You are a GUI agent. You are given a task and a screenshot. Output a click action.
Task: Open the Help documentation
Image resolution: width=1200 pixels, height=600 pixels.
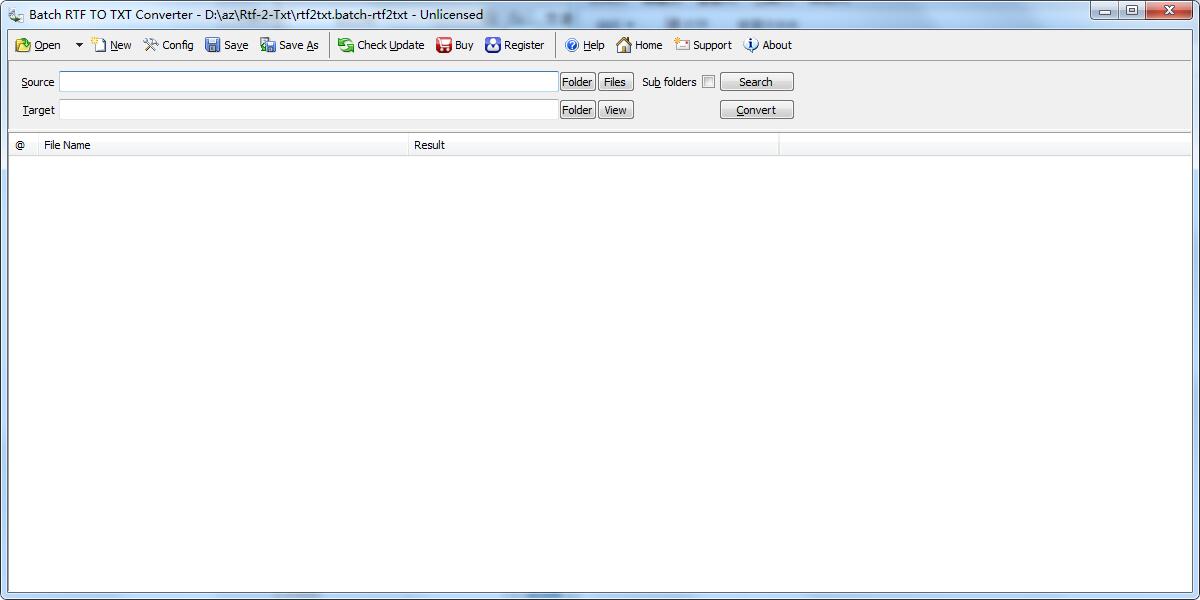coord(584,45)
